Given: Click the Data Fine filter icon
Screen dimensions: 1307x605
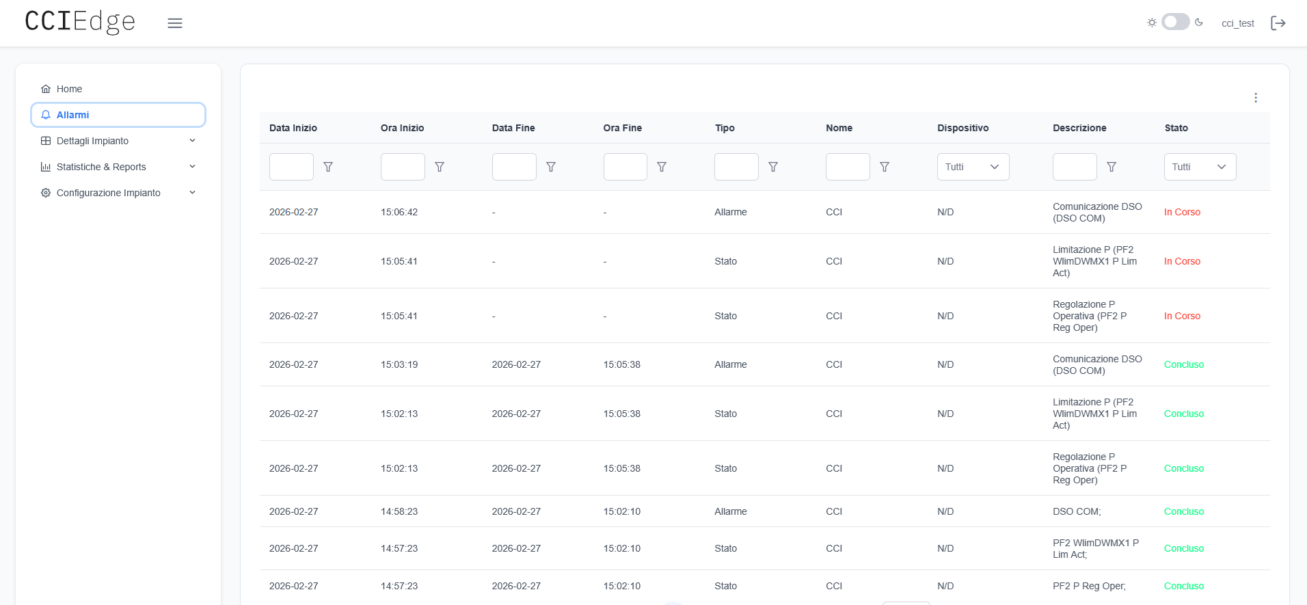Looking at the screenshot, I should tap(551, 167).
